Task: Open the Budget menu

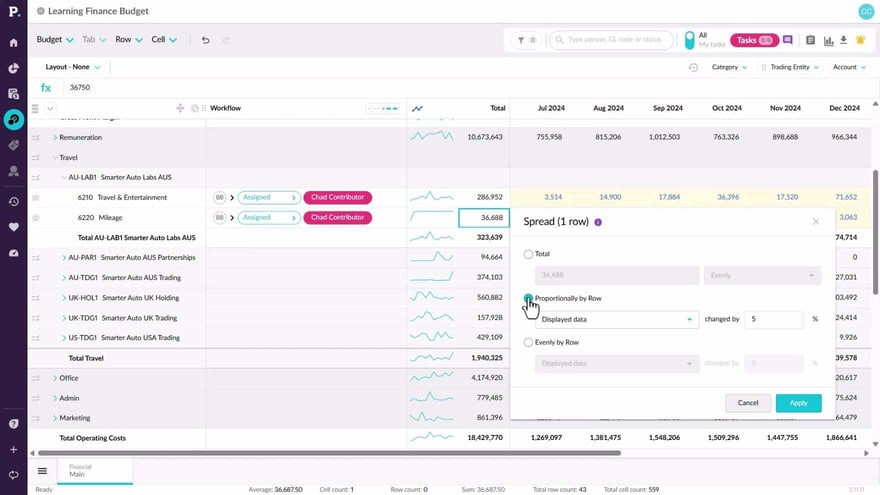Action: coord(55,40)
